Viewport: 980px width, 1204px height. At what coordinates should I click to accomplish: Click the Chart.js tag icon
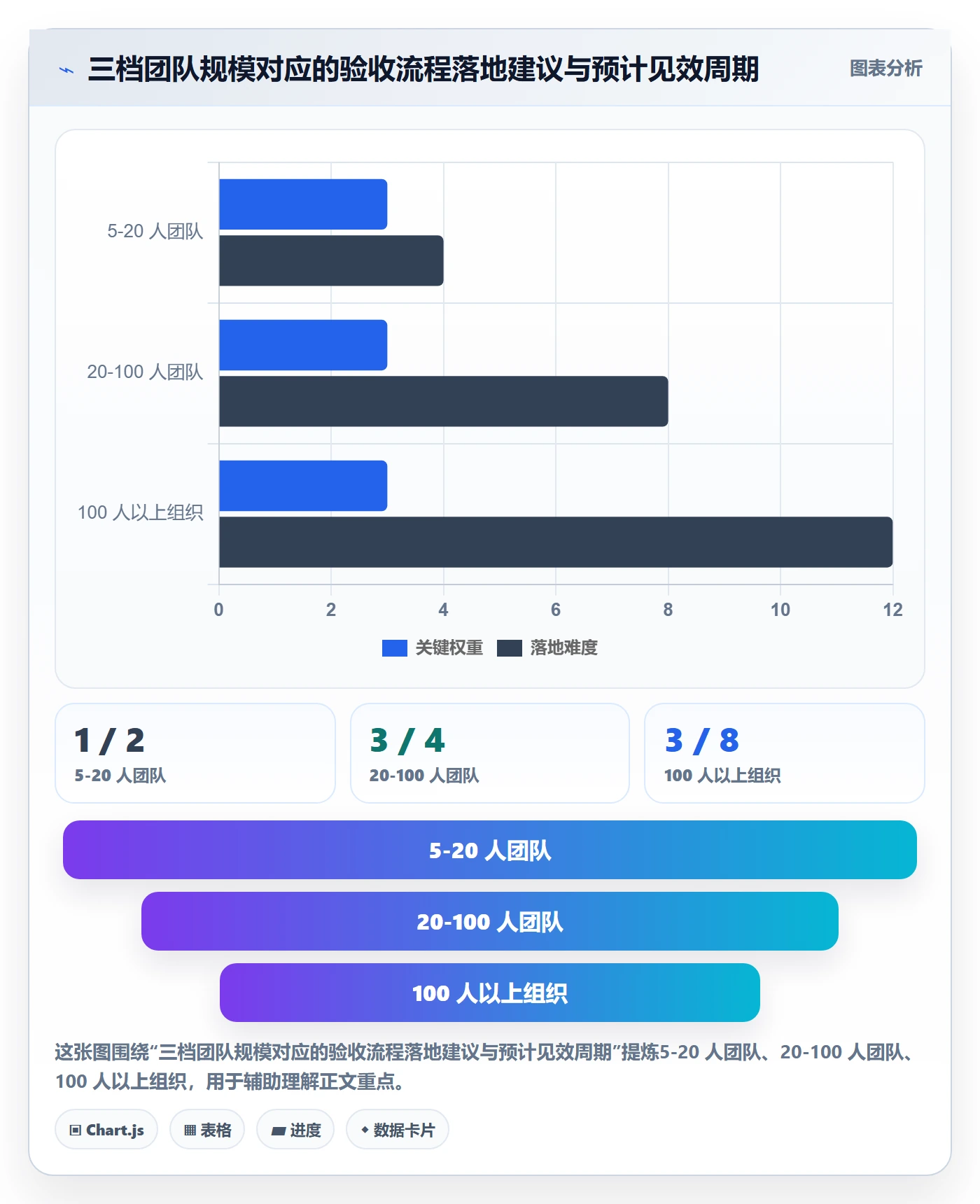(x=76, y=1130)
